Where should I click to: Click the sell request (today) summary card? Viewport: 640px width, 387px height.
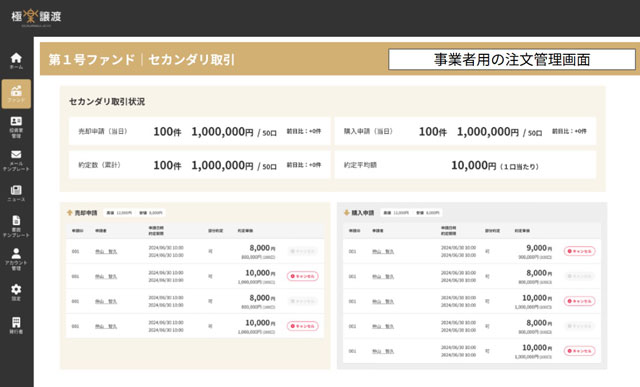pos(200,131)
